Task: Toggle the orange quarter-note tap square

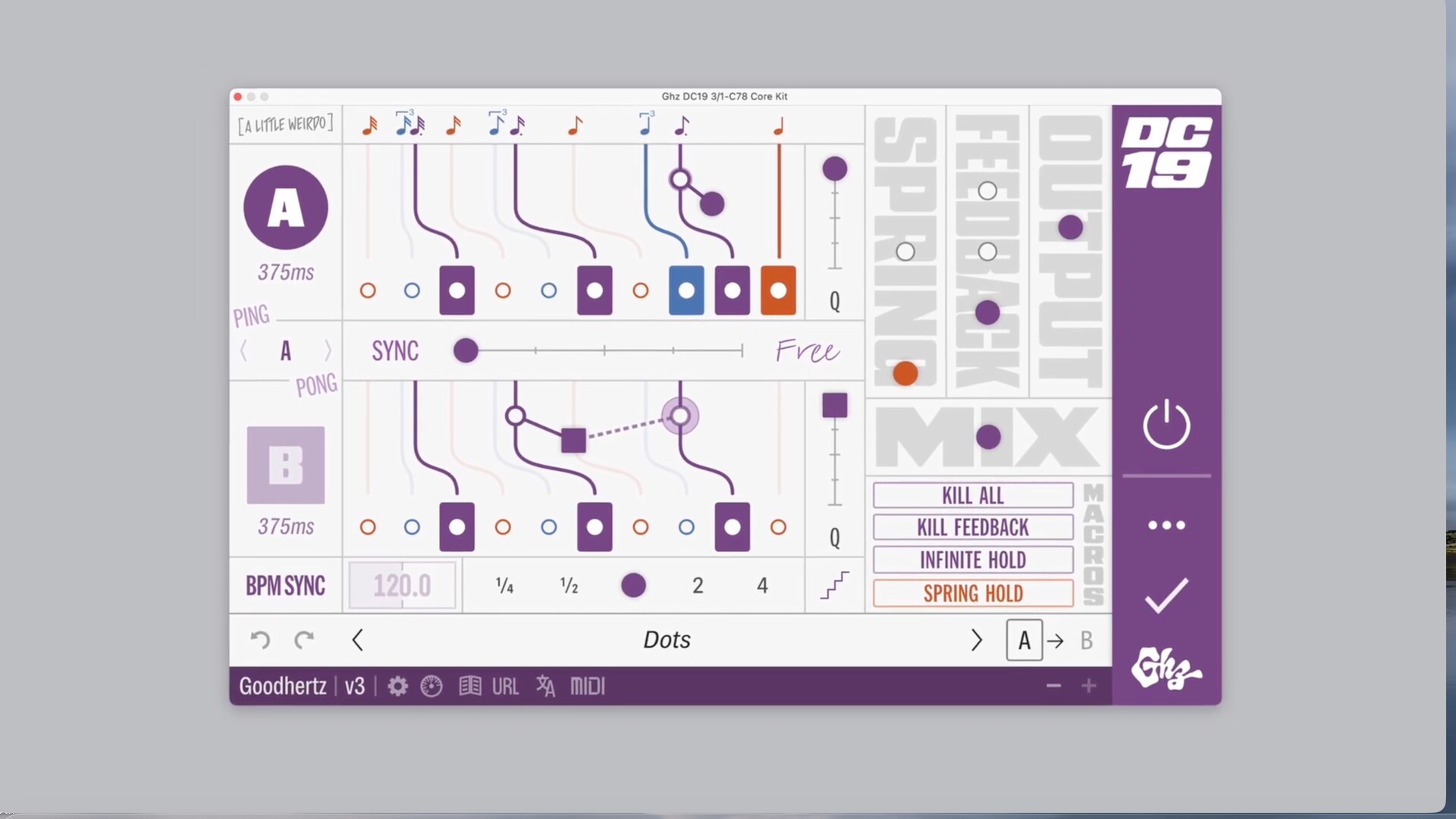Action: pos(778,290)
